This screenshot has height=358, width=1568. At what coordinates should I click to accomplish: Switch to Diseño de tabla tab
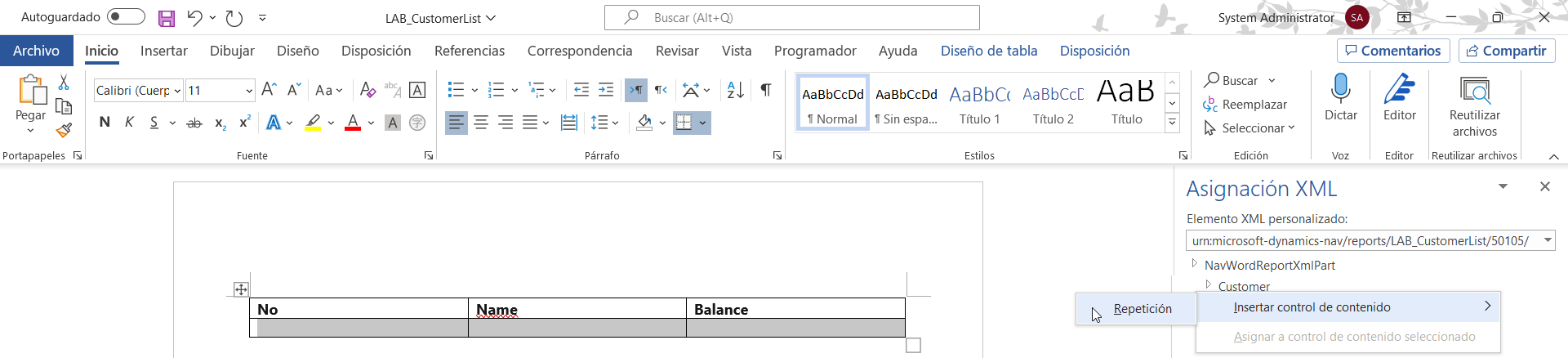coord(989,51)
